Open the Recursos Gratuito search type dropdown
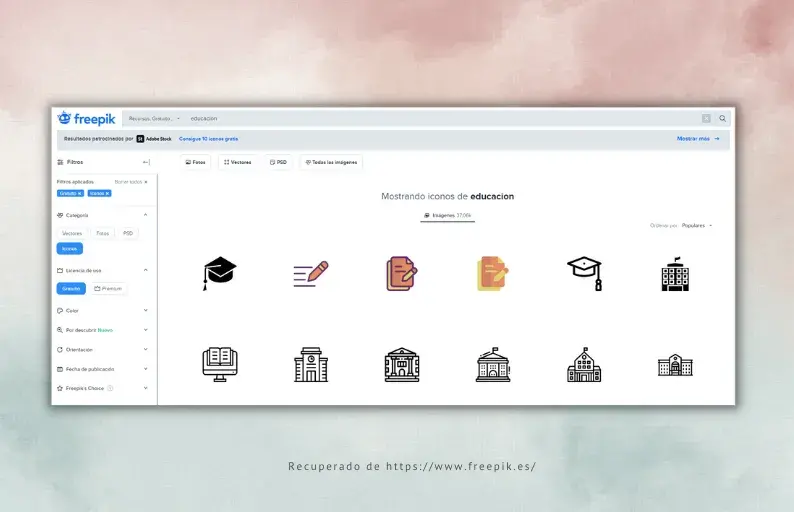The height and width of the screenshot is (512, 794). pos(154,119)
